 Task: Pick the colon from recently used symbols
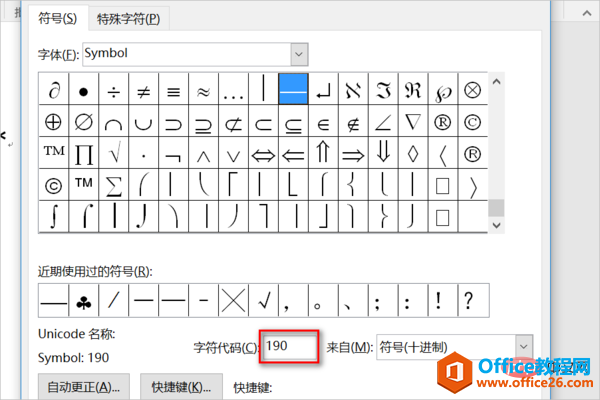click(413, 300)
